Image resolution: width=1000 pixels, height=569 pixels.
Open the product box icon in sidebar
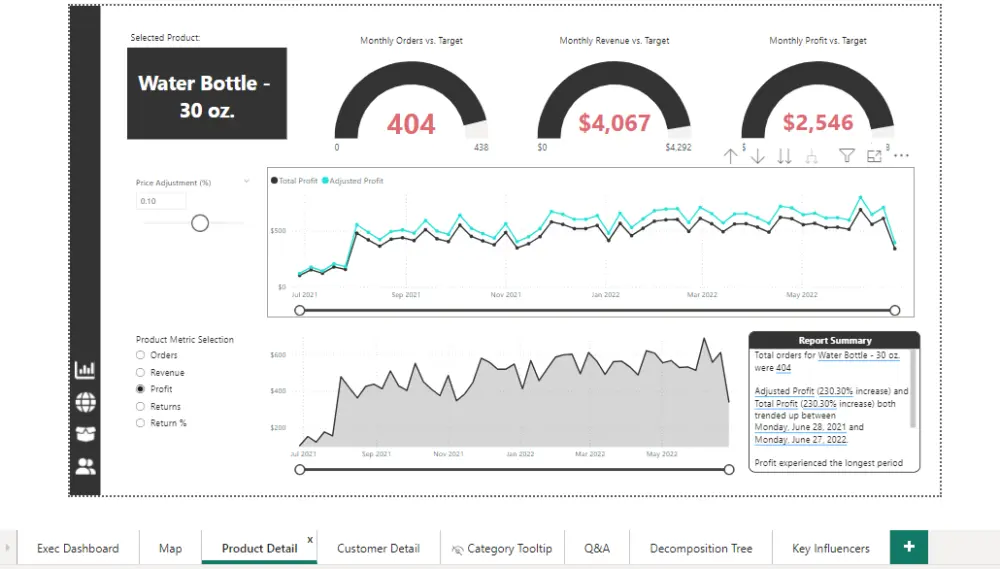[x=85, y=434]
